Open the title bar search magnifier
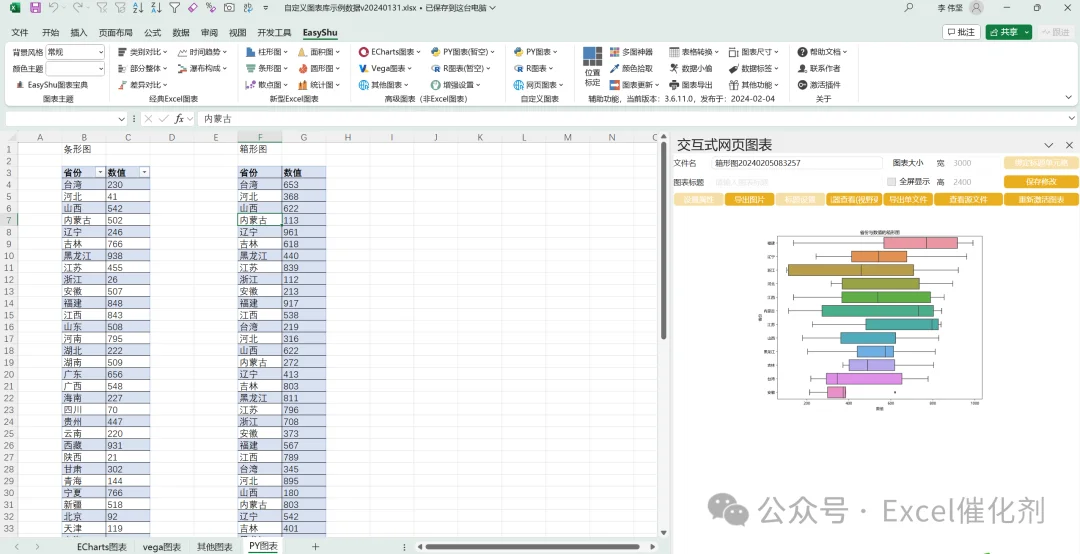Screen dimensions: 1080x554 pos(908,8)
